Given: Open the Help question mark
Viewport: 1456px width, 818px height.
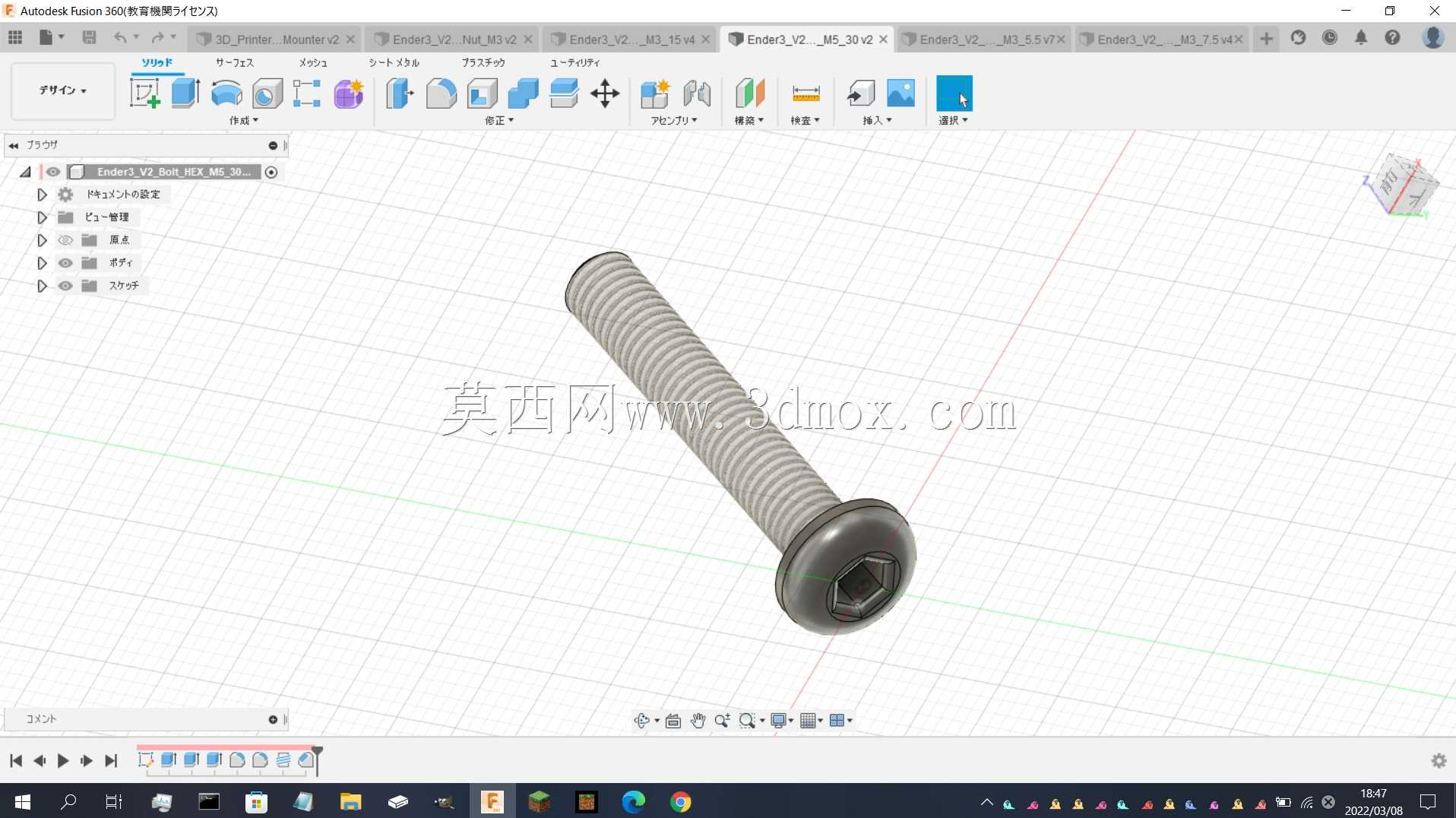Looking at the screenshot, I should pyautogui.click(x=1392, y=37).
